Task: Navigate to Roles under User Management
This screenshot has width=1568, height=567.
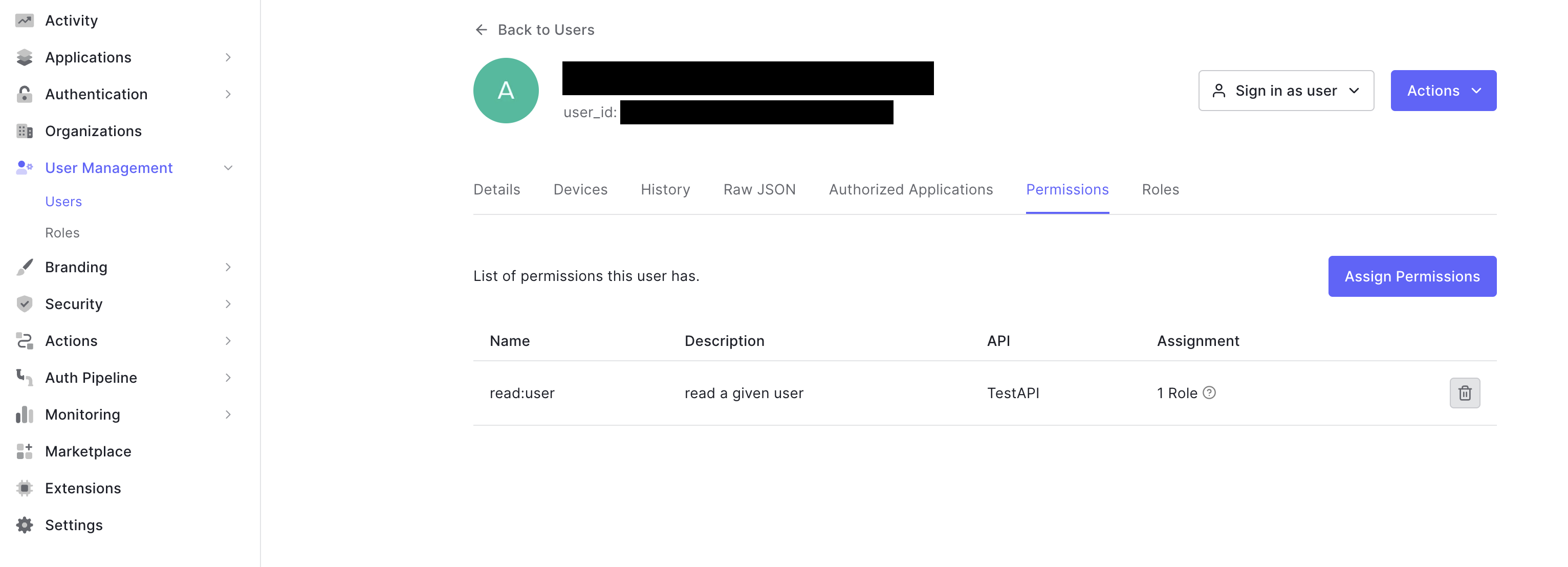Action: (63, 232)
